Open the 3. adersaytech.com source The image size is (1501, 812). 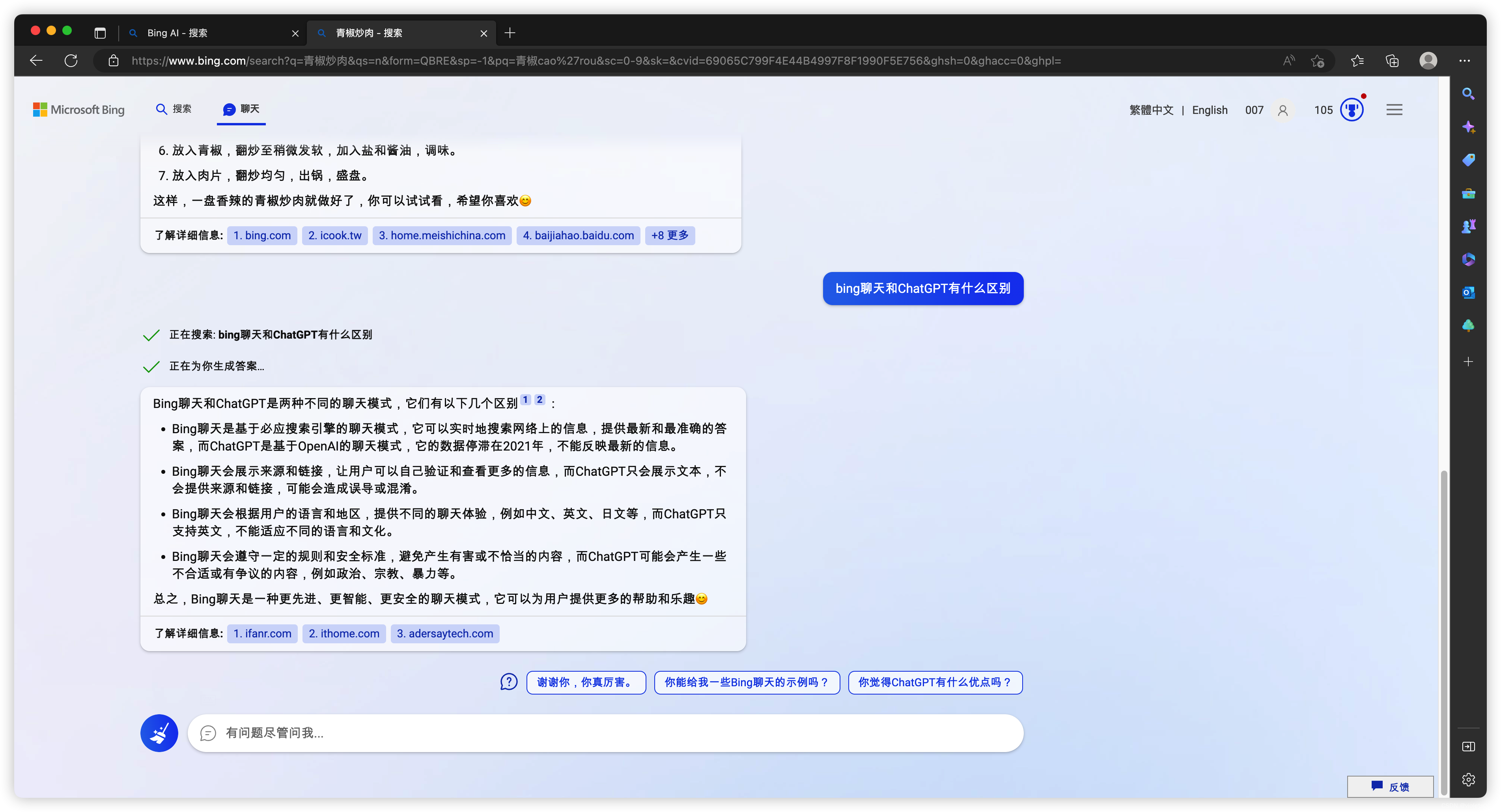(x=445, y=634)
